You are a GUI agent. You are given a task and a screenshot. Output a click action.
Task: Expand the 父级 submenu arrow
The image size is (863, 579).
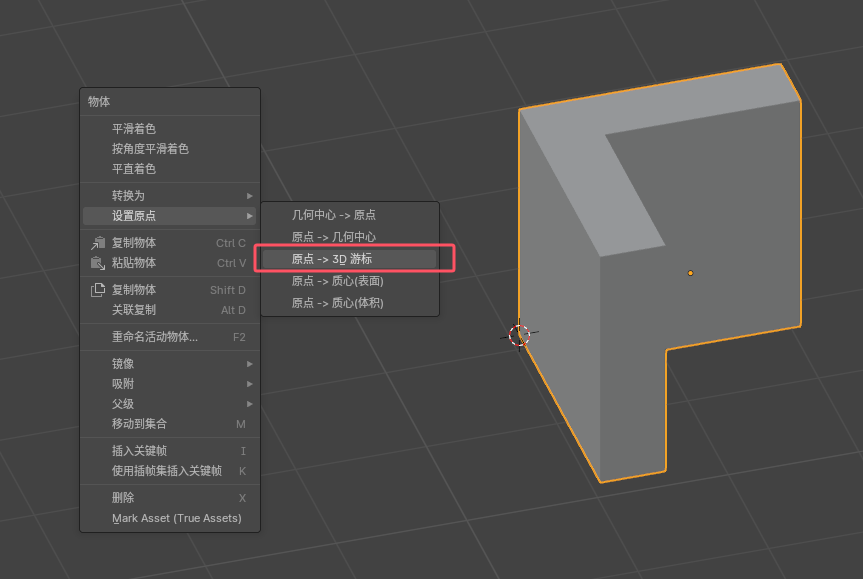point(250,404)
